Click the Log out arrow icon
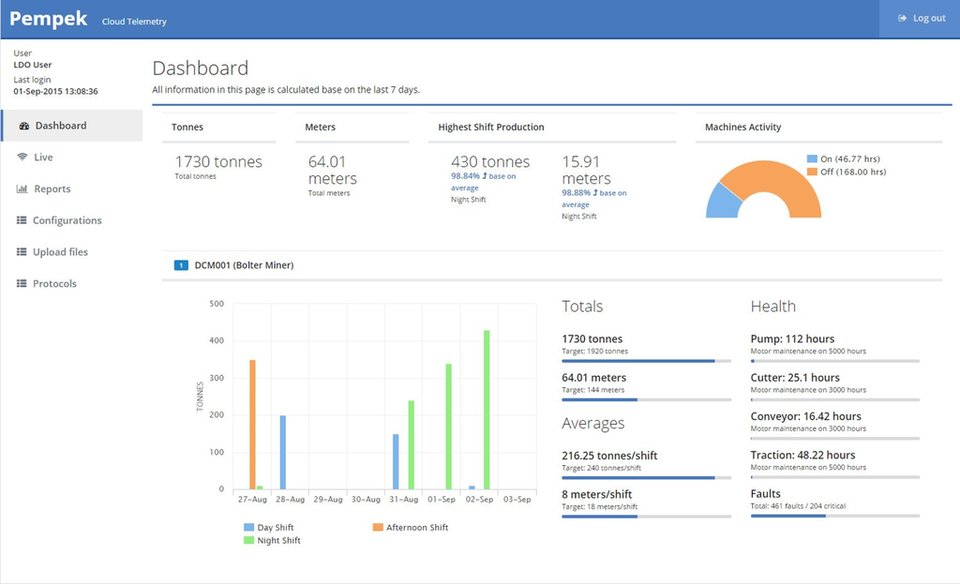Image resolution: width=960 pixels, height=584 pixels. tap(903, 19)
